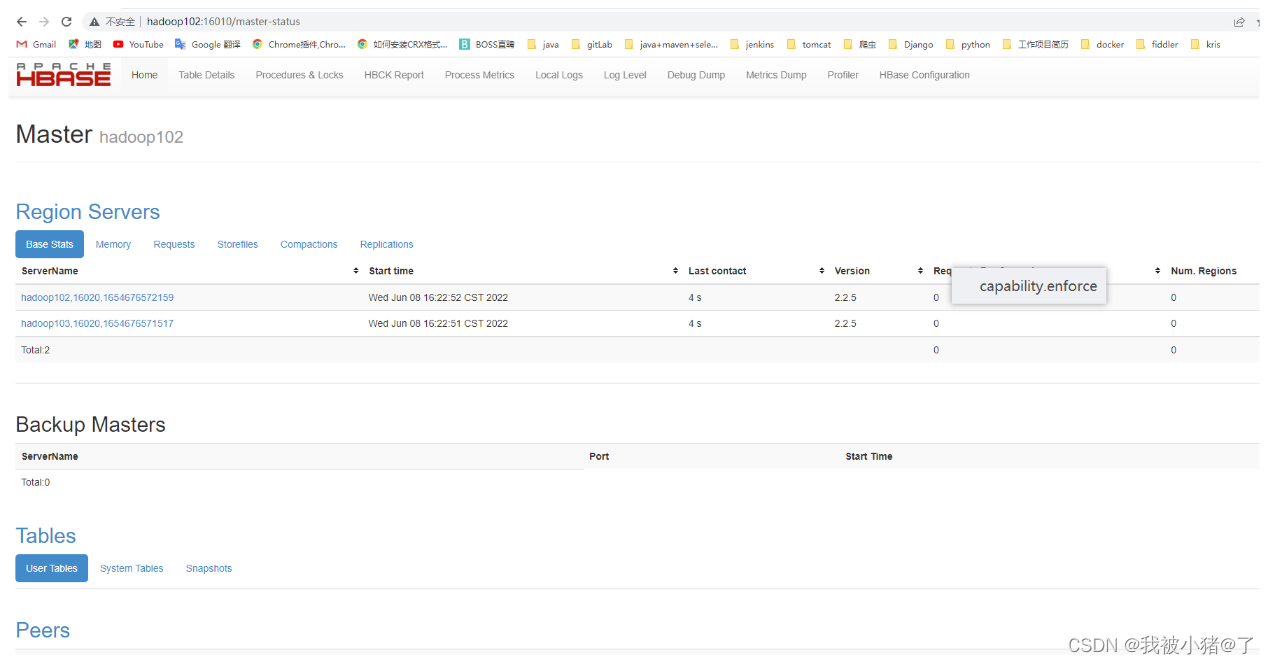Image resolution: width=1268 pixels, height=664 pixels.
Task: Click the capability.enforce tooltip
Action: tap(1029, 286)
